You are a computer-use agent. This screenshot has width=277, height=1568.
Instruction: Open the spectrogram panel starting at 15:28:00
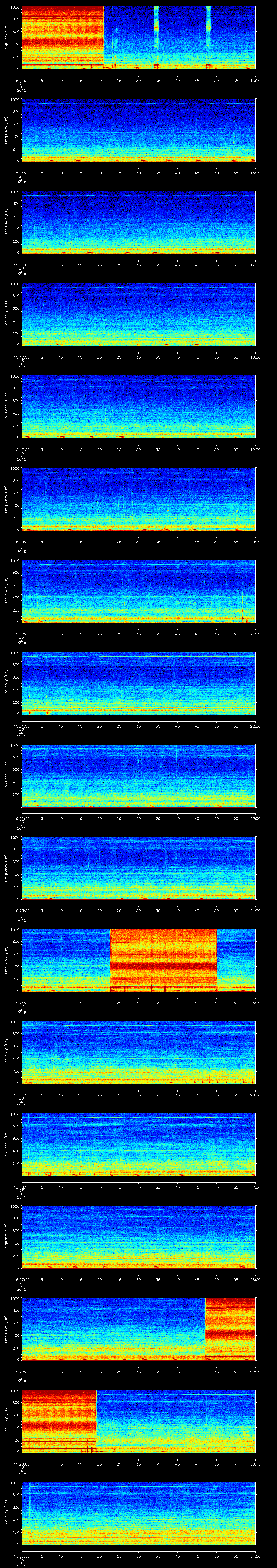coord(138,1329)
